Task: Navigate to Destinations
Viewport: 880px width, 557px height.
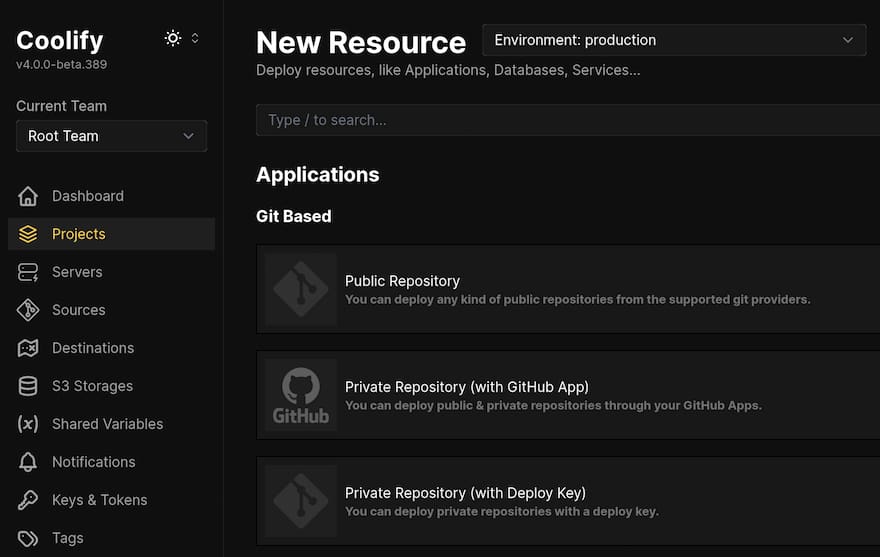Action: click(93, 348)
